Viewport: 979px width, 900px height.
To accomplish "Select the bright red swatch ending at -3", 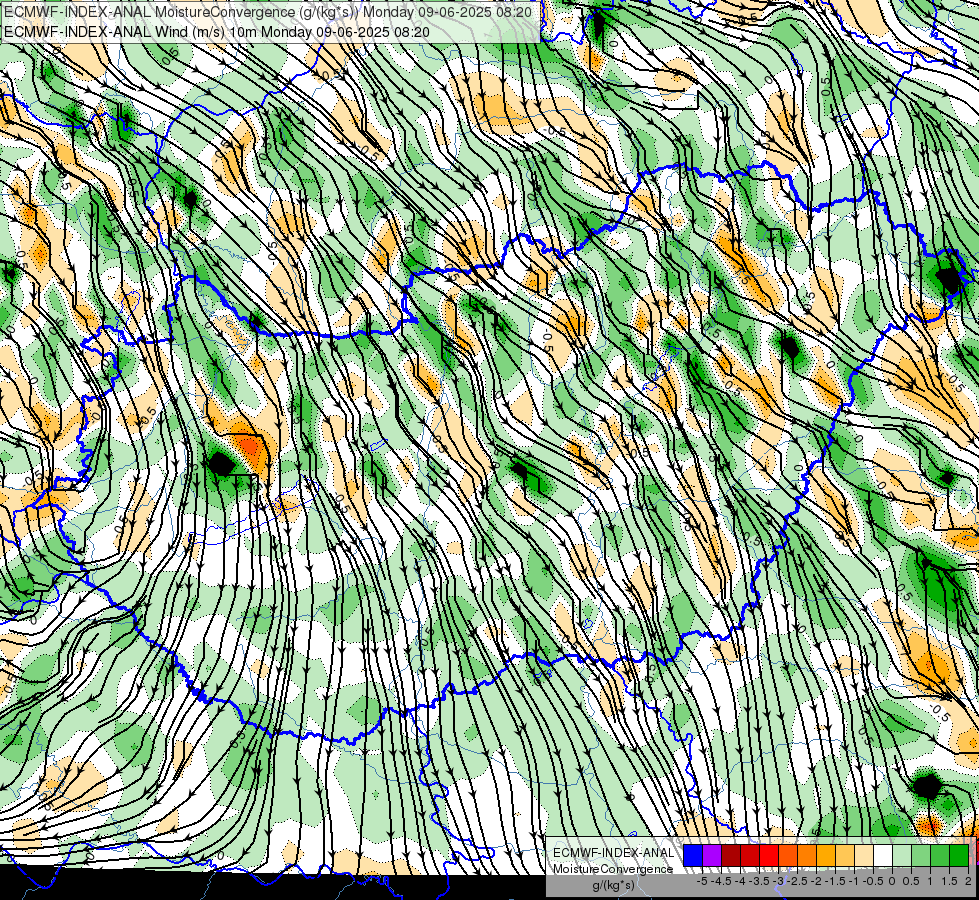I will coord(769,856).
